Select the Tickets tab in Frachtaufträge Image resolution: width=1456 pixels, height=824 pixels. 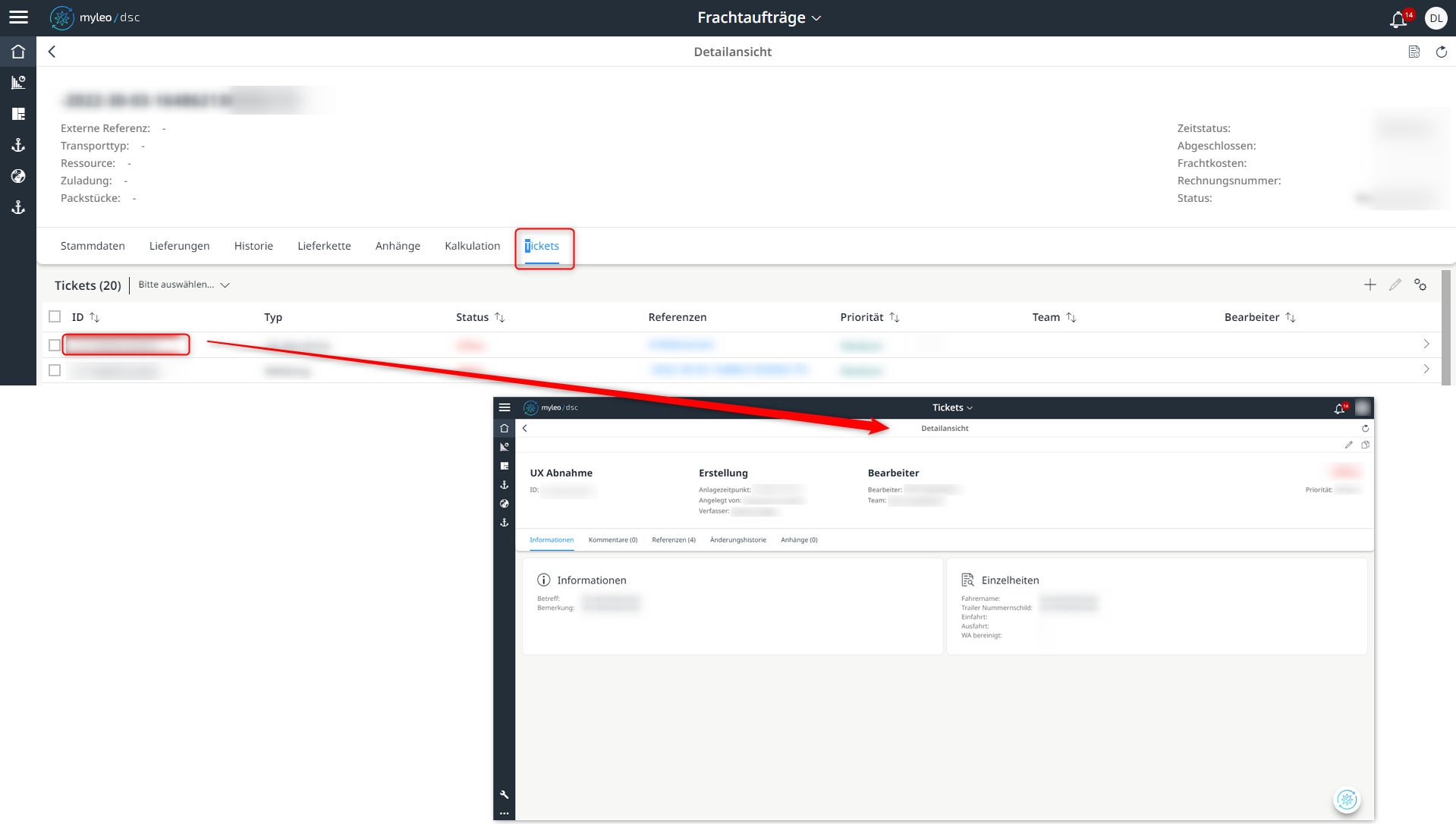coord(542,246)
